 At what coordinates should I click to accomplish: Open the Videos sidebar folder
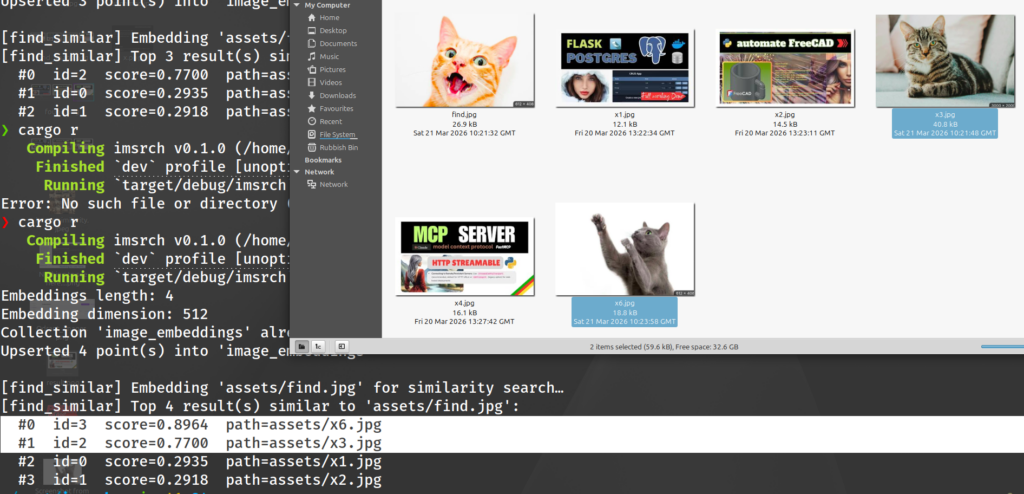pyautogui.click(x=330, y=82)
